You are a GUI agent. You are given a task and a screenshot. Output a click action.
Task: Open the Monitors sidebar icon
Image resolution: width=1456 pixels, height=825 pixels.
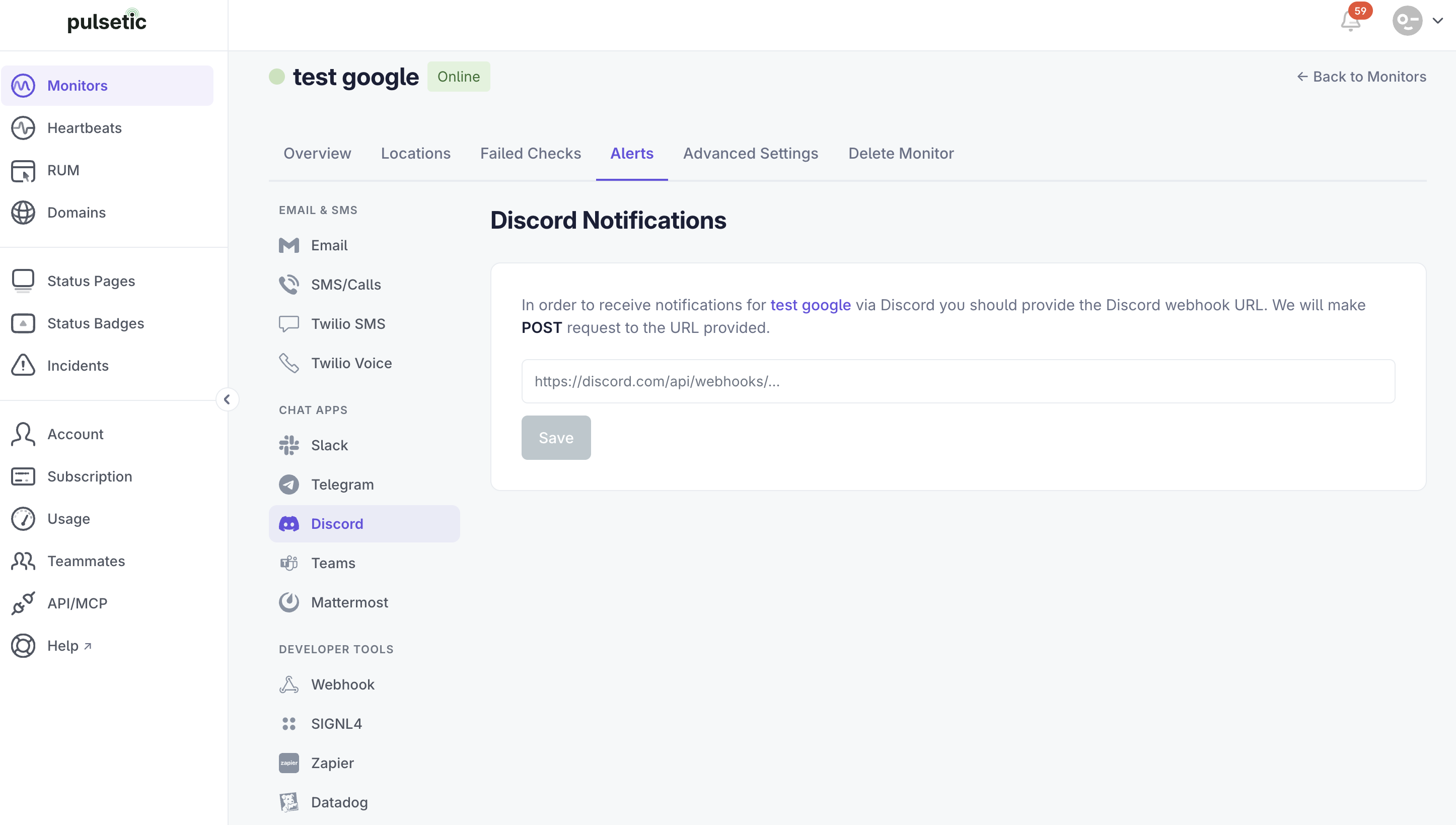coord(23,86)
